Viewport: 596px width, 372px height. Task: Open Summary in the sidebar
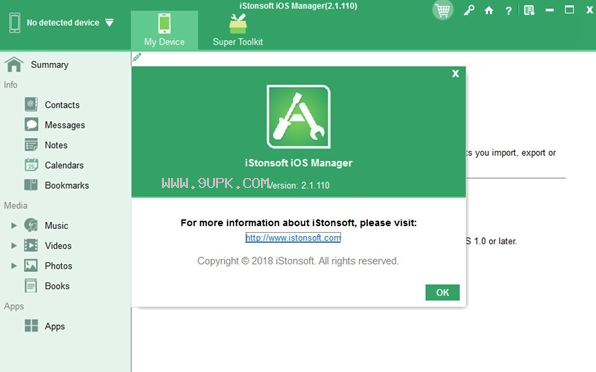tap(49, 65)
